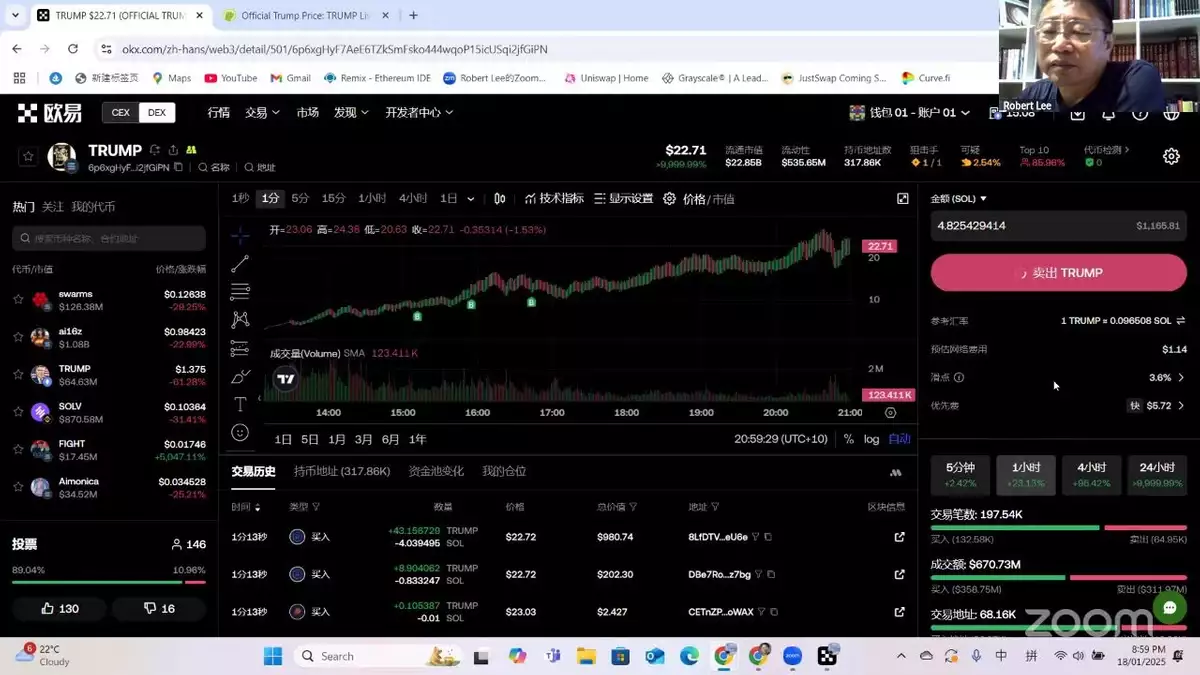
Task: Switch to the 关注 watchlist tab
Action: 52,207
